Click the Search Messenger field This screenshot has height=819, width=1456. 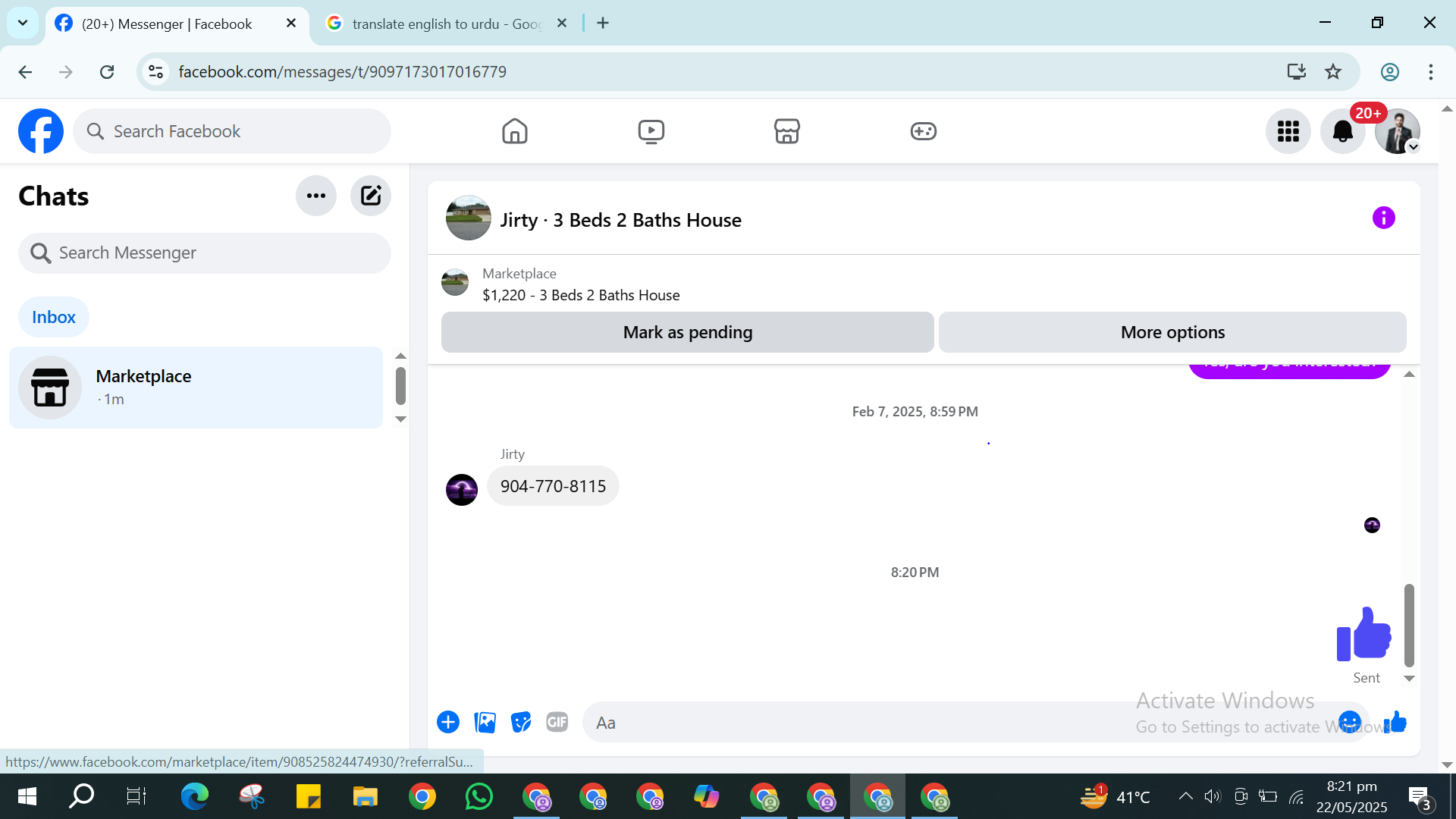click(x=205, y=253)
